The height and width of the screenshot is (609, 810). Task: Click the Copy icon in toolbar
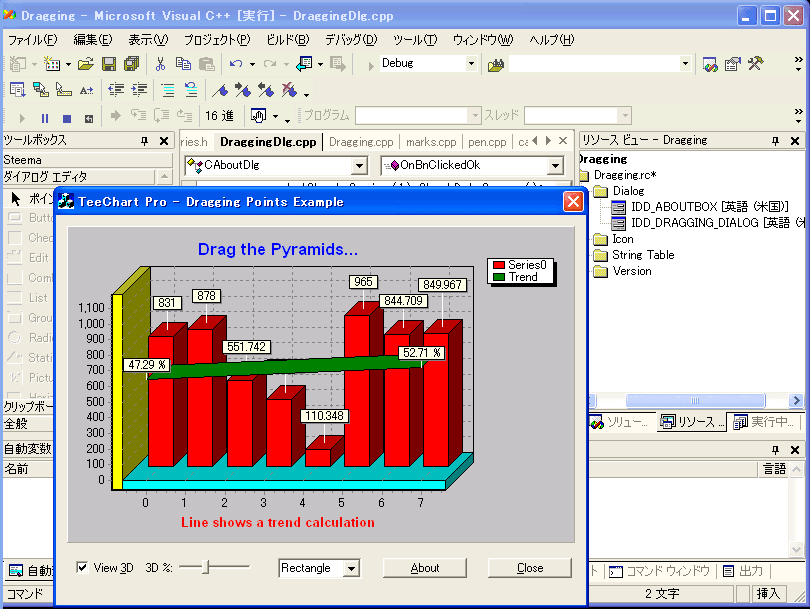pos(183,64)
